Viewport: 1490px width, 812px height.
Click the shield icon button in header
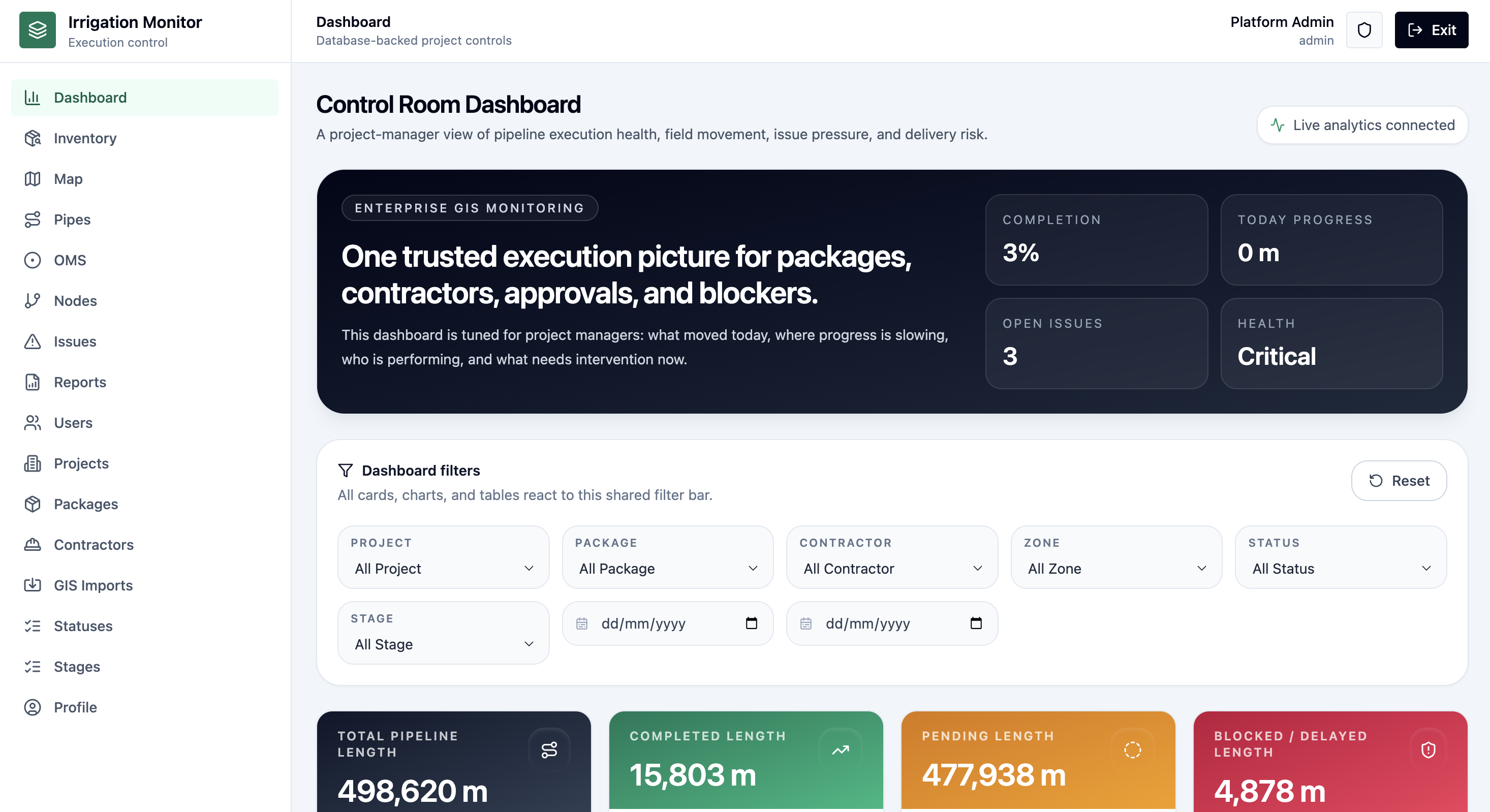[x=1364, y=30]
